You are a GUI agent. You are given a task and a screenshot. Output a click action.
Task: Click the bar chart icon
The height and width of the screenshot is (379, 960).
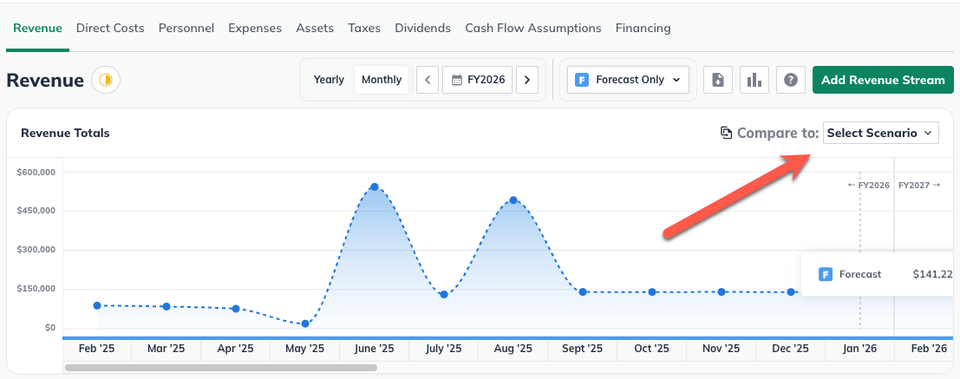[x=754, y=80]
